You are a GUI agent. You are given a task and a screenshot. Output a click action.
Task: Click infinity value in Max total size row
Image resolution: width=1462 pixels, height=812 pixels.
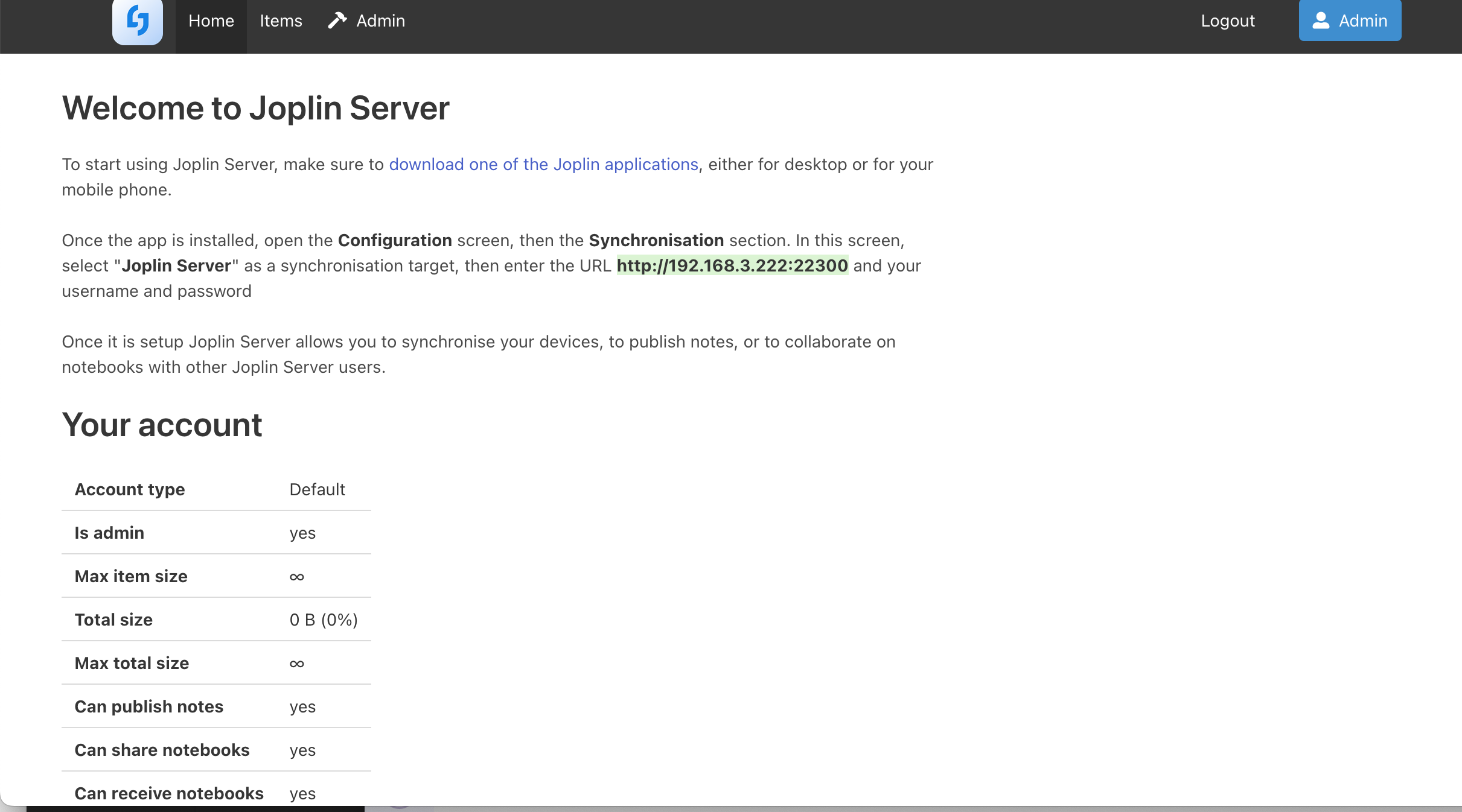[297, 664]
